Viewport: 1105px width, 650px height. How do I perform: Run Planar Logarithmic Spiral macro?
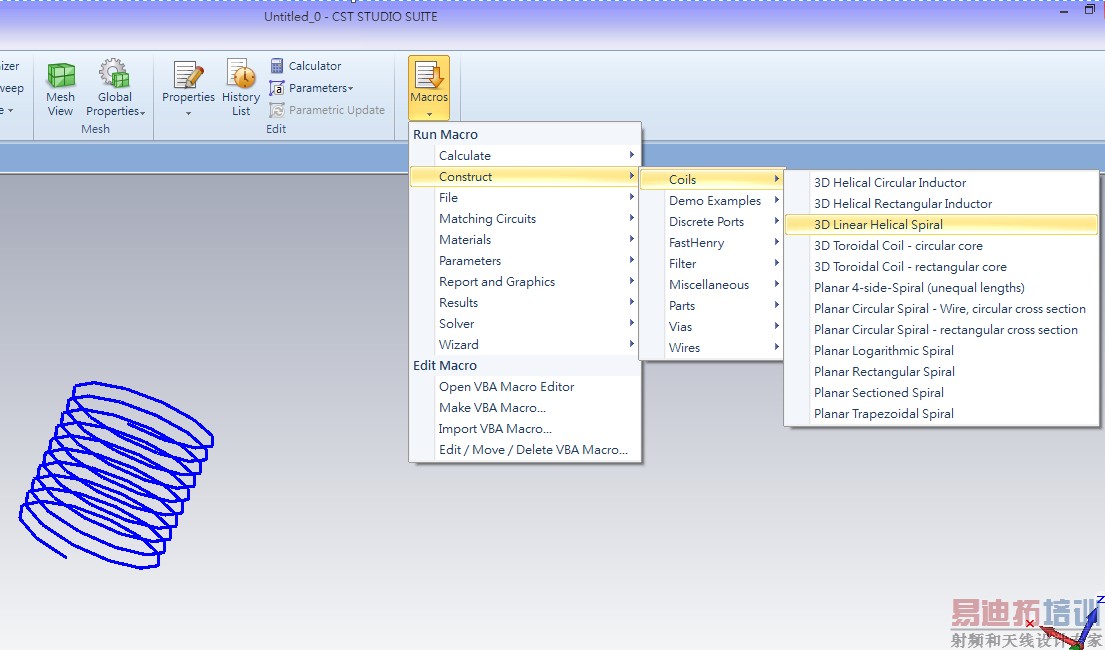pos(942,350)
